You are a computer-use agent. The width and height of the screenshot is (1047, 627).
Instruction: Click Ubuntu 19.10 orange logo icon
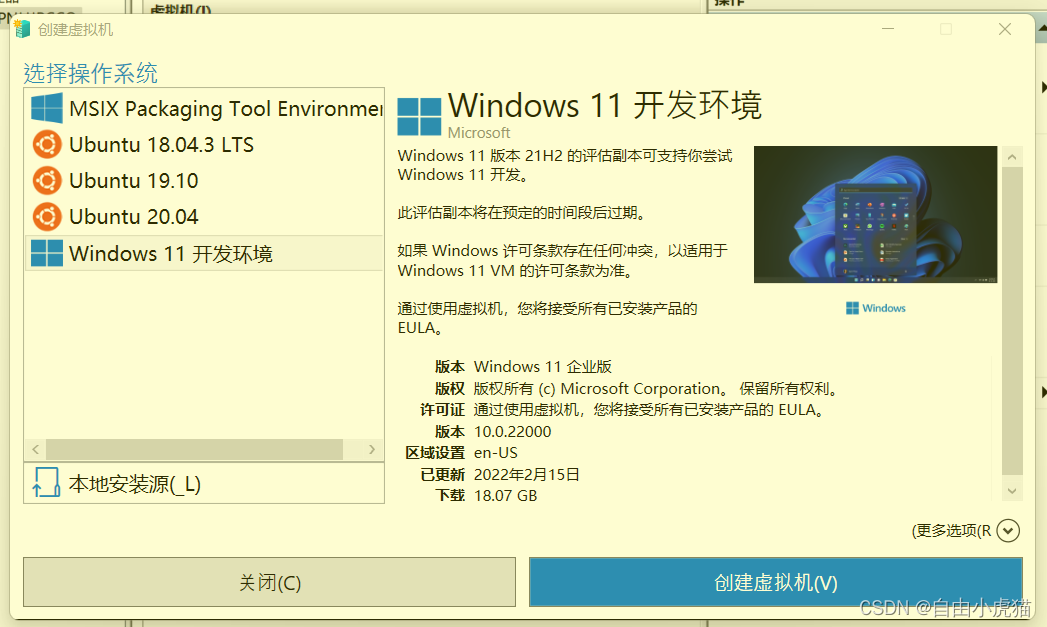[x=47, y=180]
